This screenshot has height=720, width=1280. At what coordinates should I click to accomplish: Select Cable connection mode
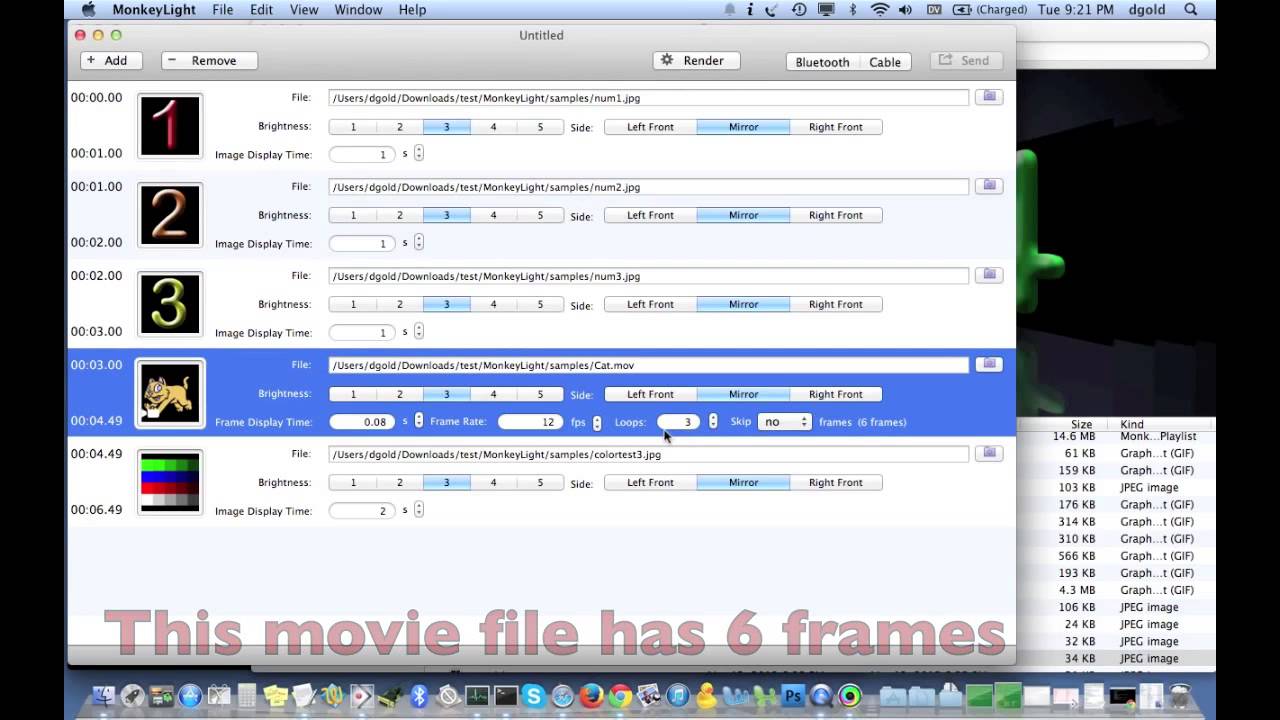tap(885, 62)
